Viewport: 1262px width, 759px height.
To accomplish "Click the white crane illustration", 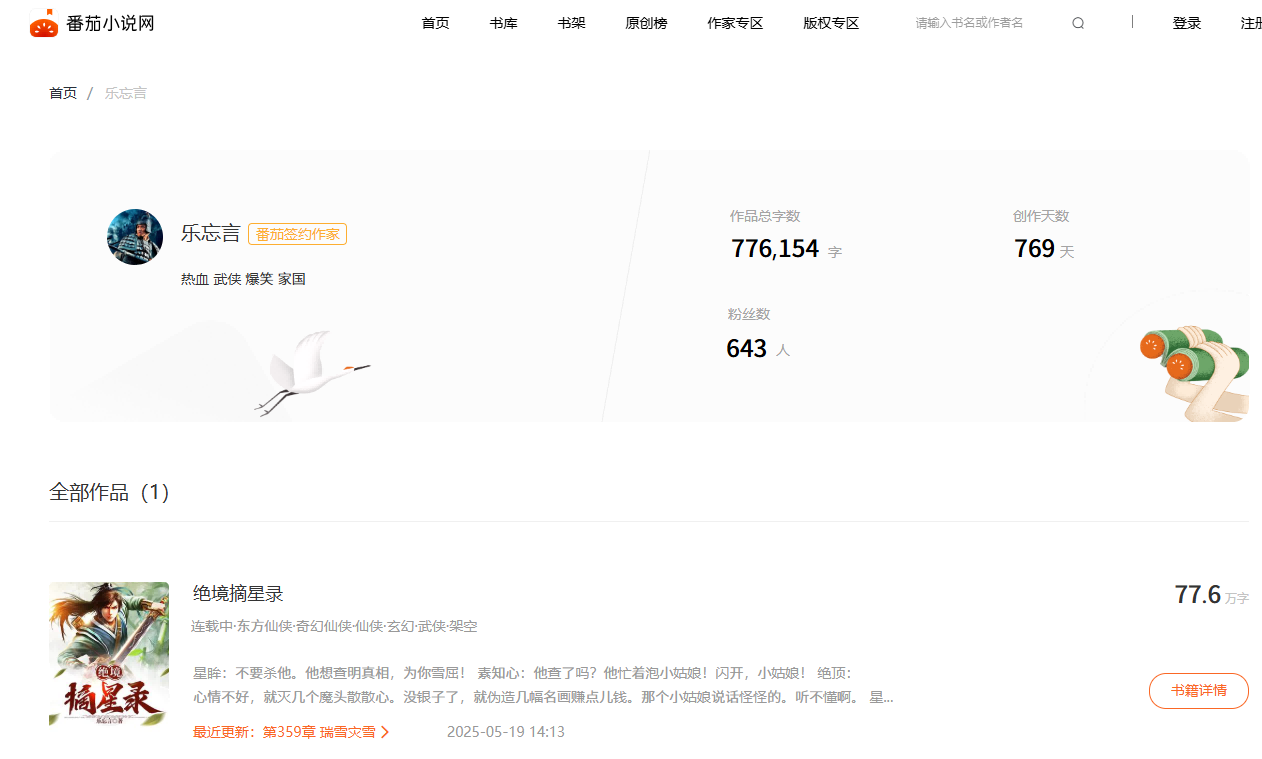I will [308, 372].
